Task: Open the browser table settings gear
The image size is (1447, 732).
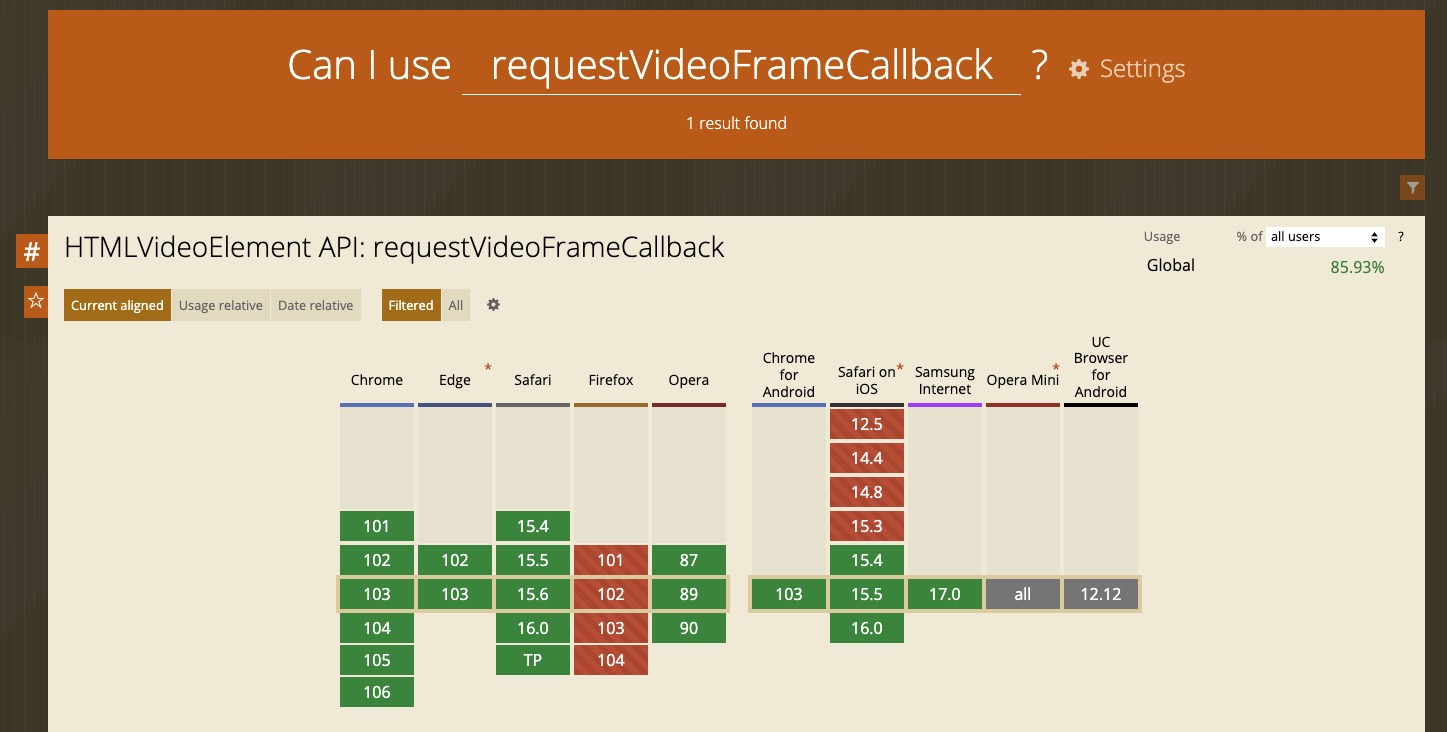Action: coord(493,305)
